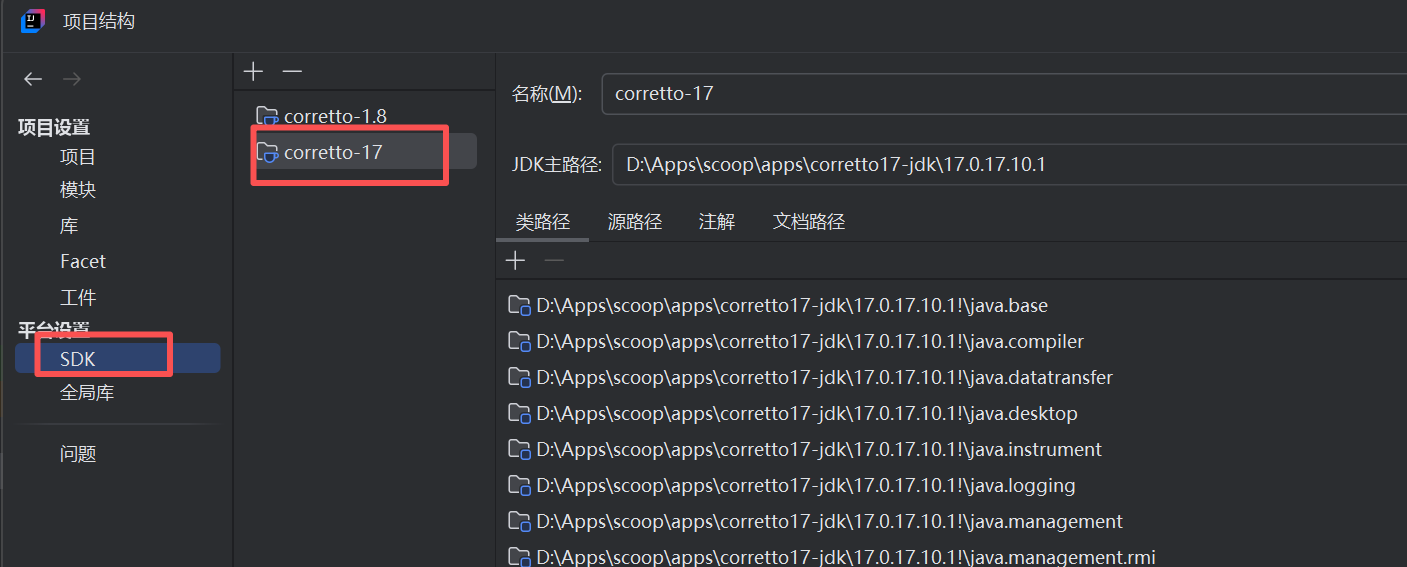Viewport: 1407px width, 567px height.
Task: Click the folder icon of java.management entry
Action: (519, 521)
